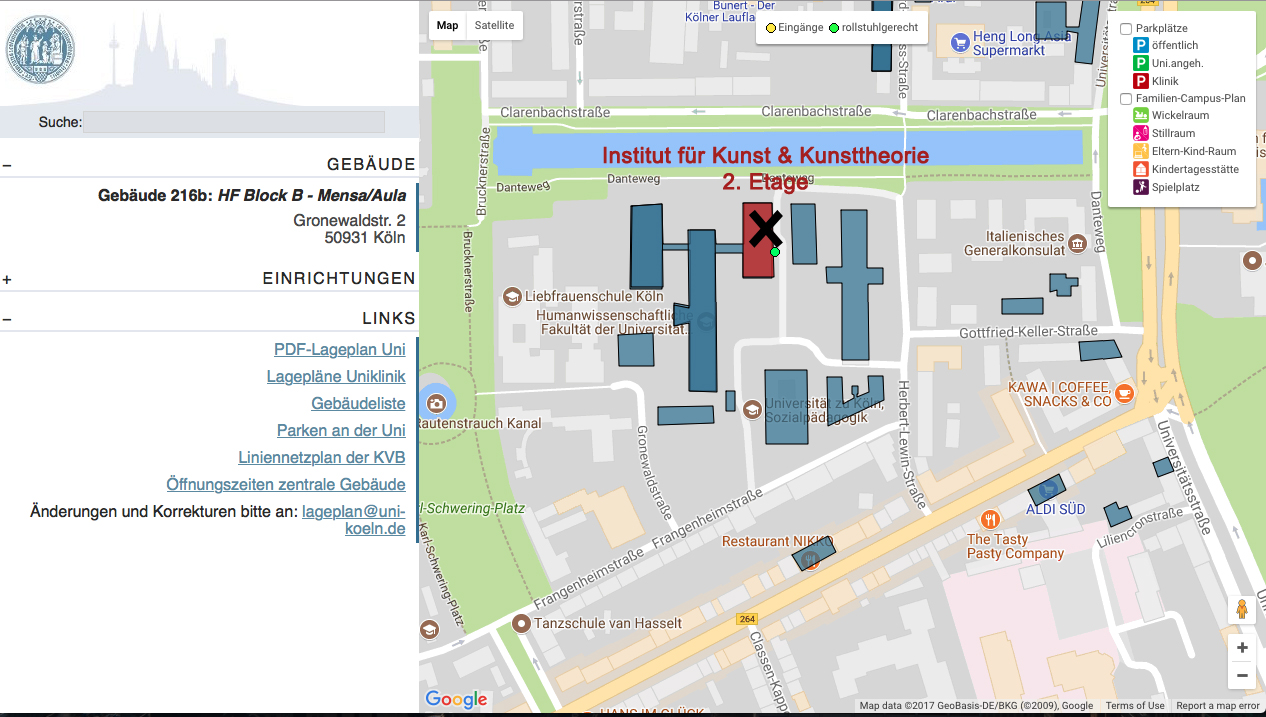Pick up the Street View pegman
This screenshot has width=1266, height=717.
(x=1242, y=609)
